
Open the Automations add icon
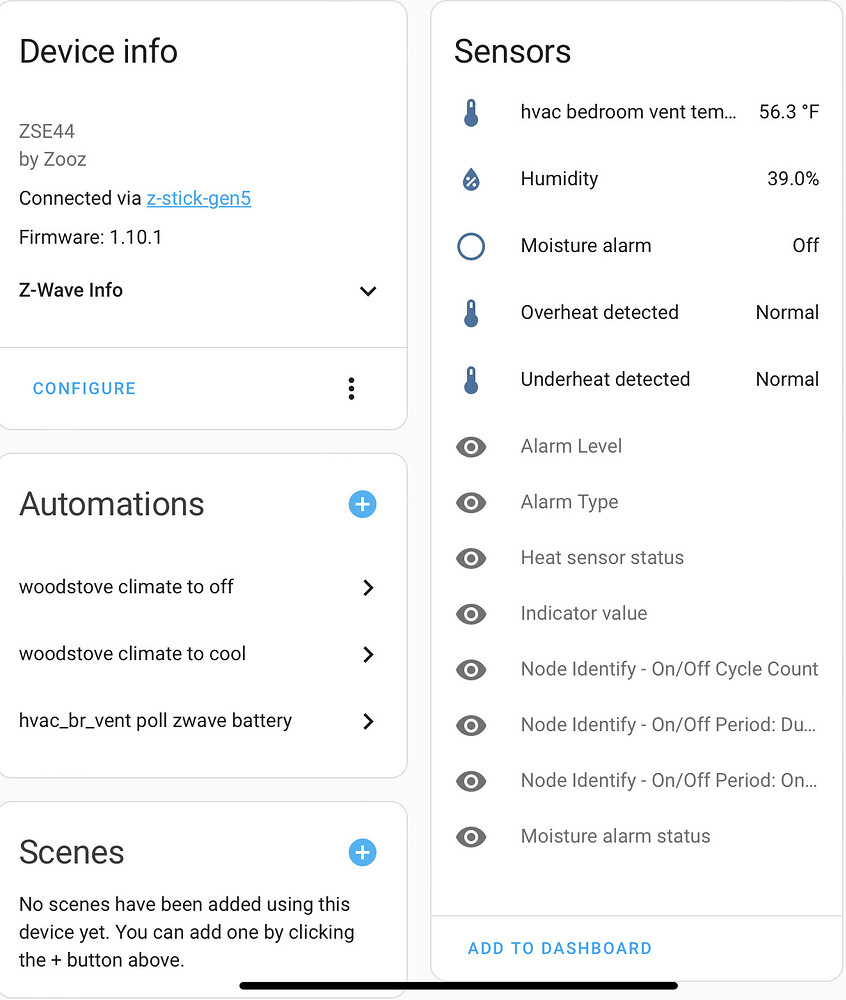362,505
